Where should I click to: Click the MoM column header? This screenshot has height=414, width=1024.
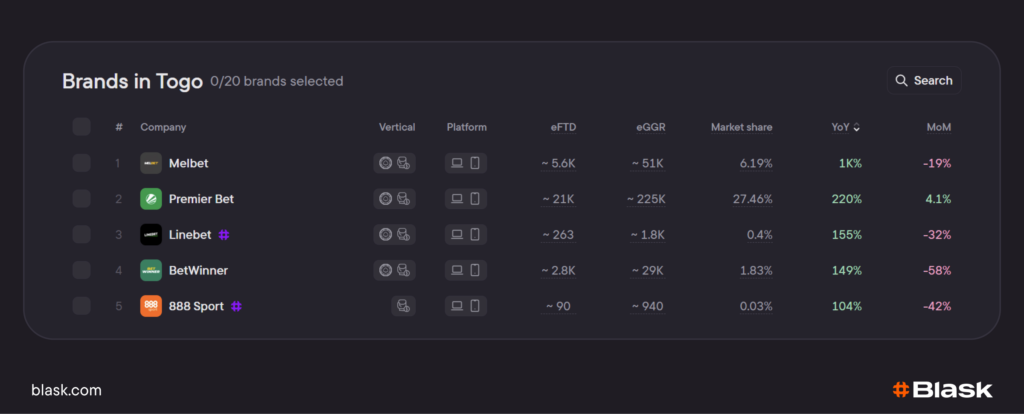point(938,127)
